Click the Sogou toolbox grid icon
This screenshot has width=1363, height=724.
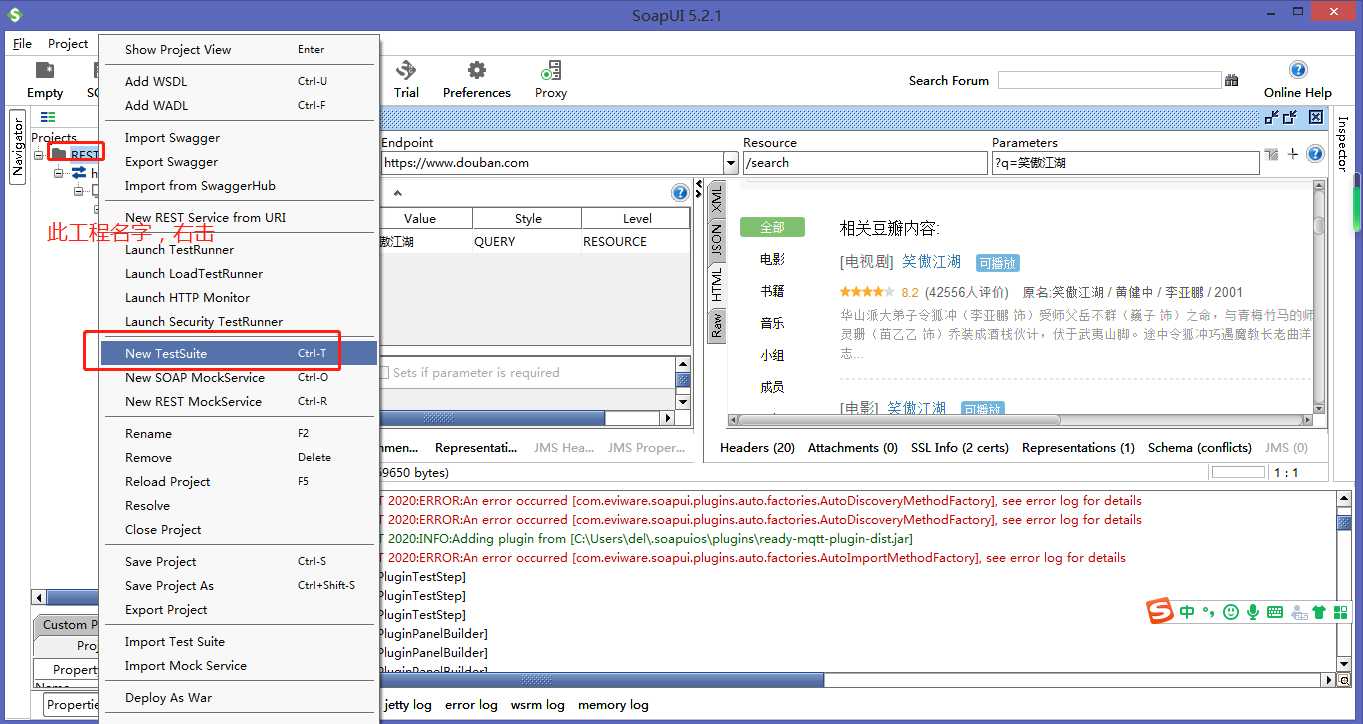(x=1339, y=612)
